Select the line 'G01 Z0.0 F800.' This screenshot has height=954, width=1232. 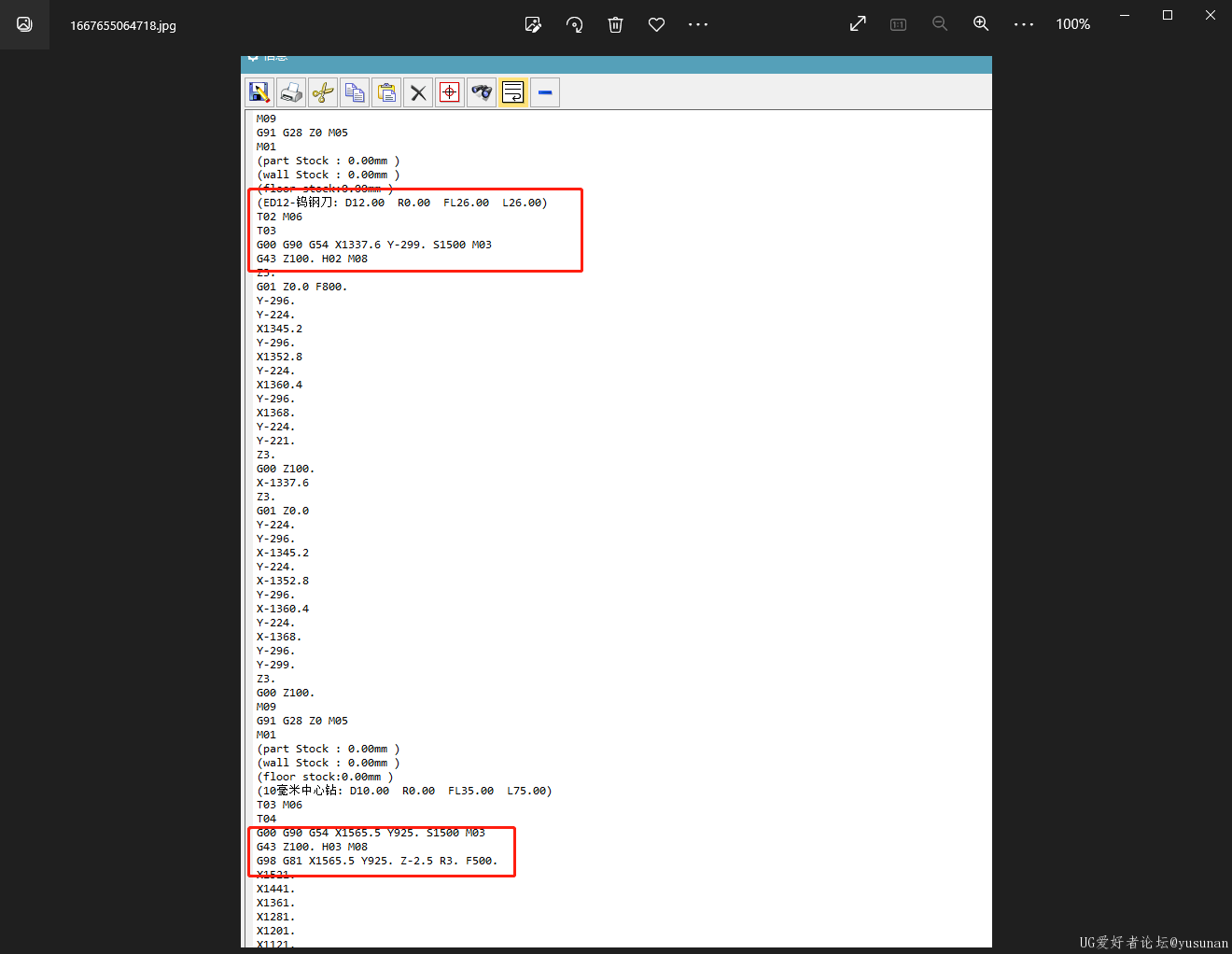pyautogui.click(x=301, y=287)
